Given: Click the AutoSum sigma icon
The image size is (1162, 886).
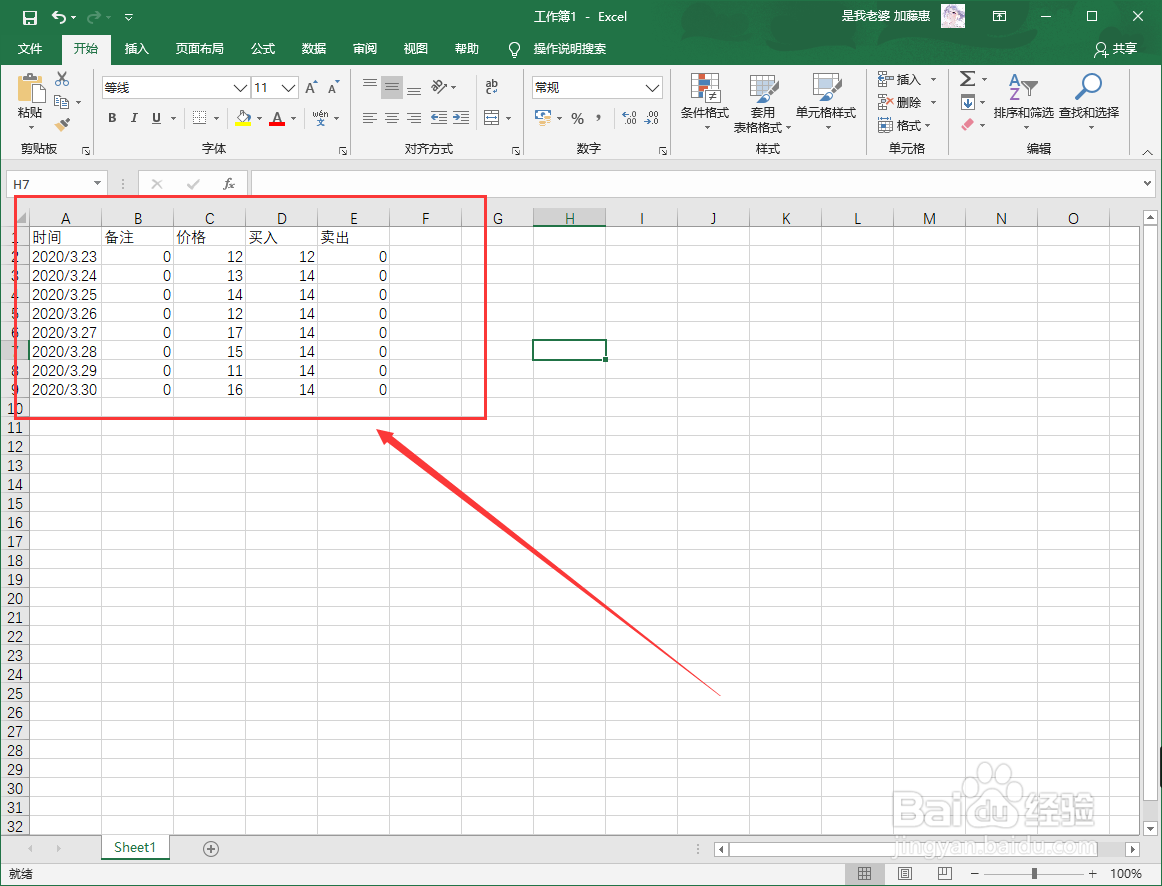Looking at the screenshot, I should pyautogui.click(x=968, y=79).
